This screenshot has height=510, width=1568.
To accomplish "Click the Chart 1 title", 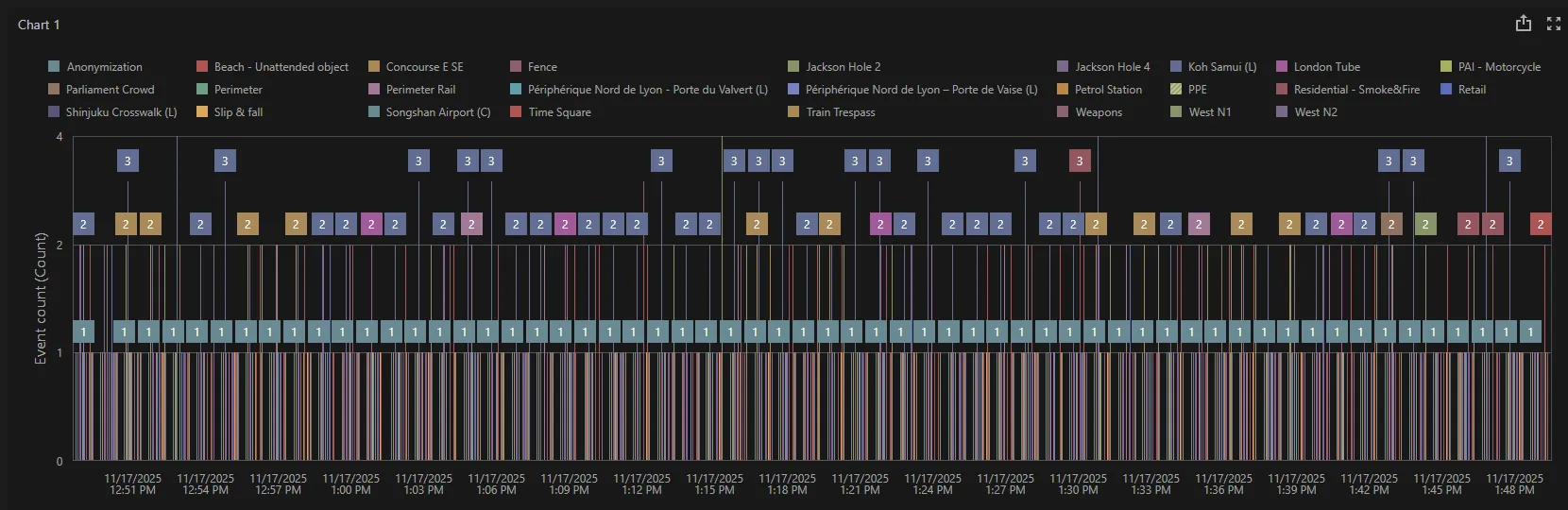I will tap(39, 25).
